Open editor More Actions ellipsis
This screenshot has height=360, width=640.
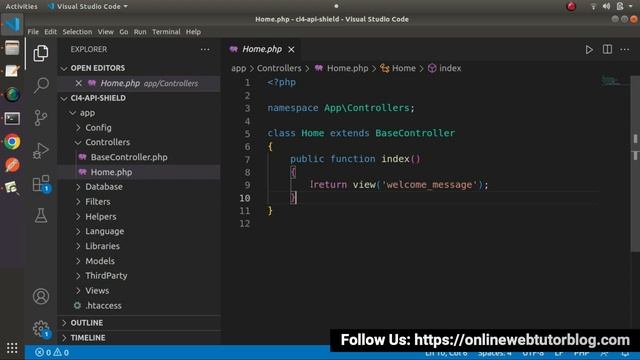tap(624, 50)
